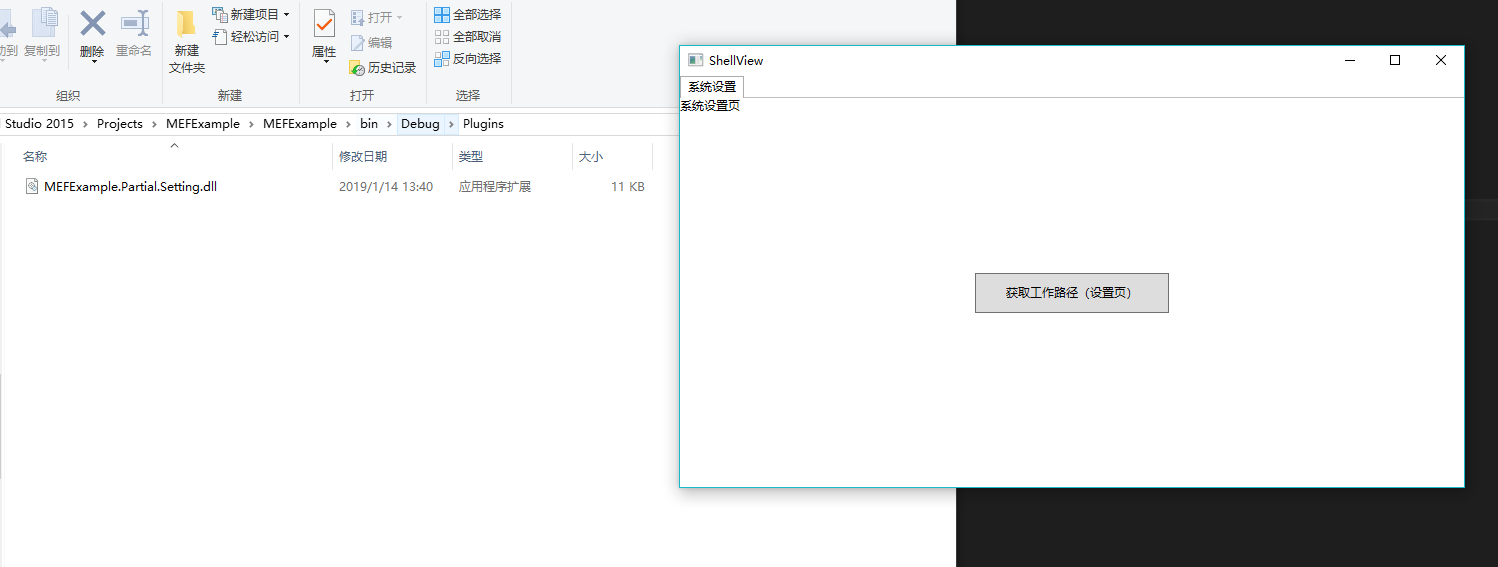
Task: Click the Copy to (复制到) icon
Action: pos(43,23)
